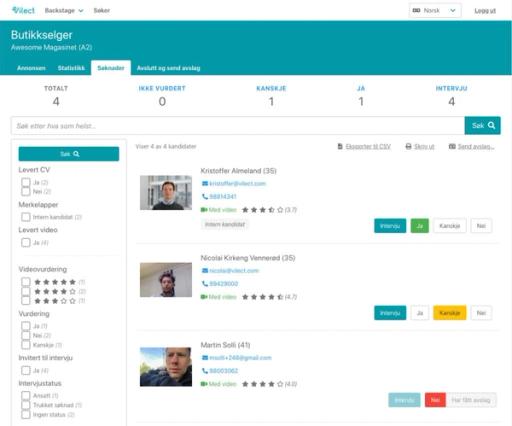
Task: Click the Vilect logo
Action: (x=23, y=10)
